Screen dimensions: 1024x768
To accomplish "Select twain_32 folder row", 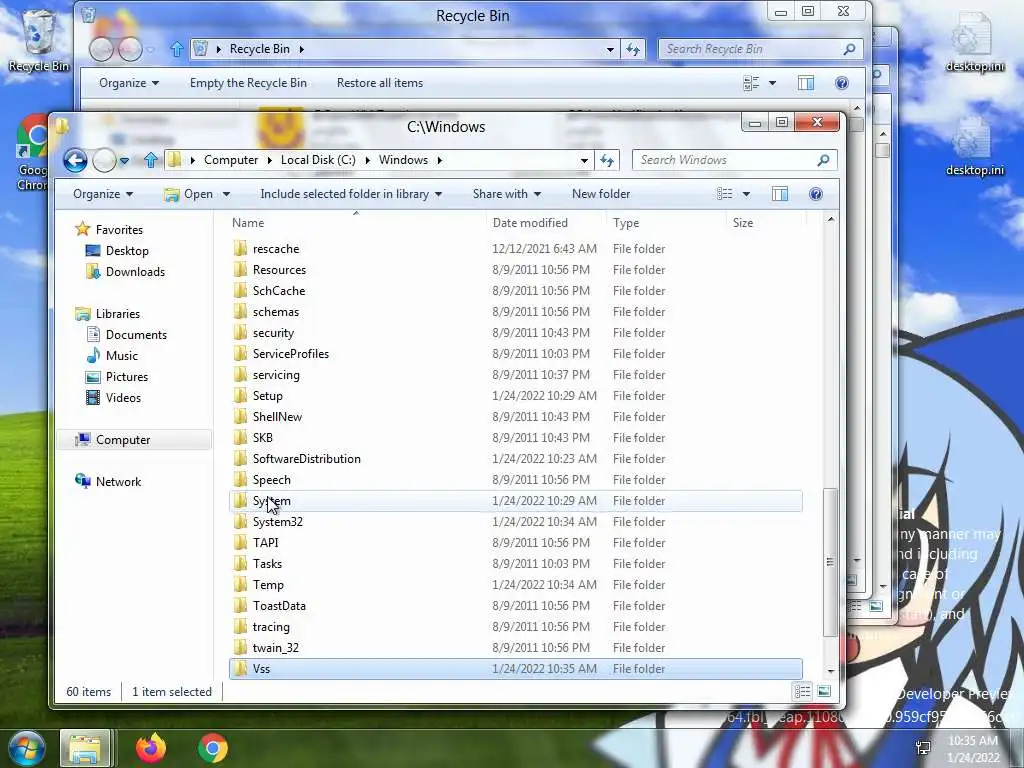I will coord(516,648).
